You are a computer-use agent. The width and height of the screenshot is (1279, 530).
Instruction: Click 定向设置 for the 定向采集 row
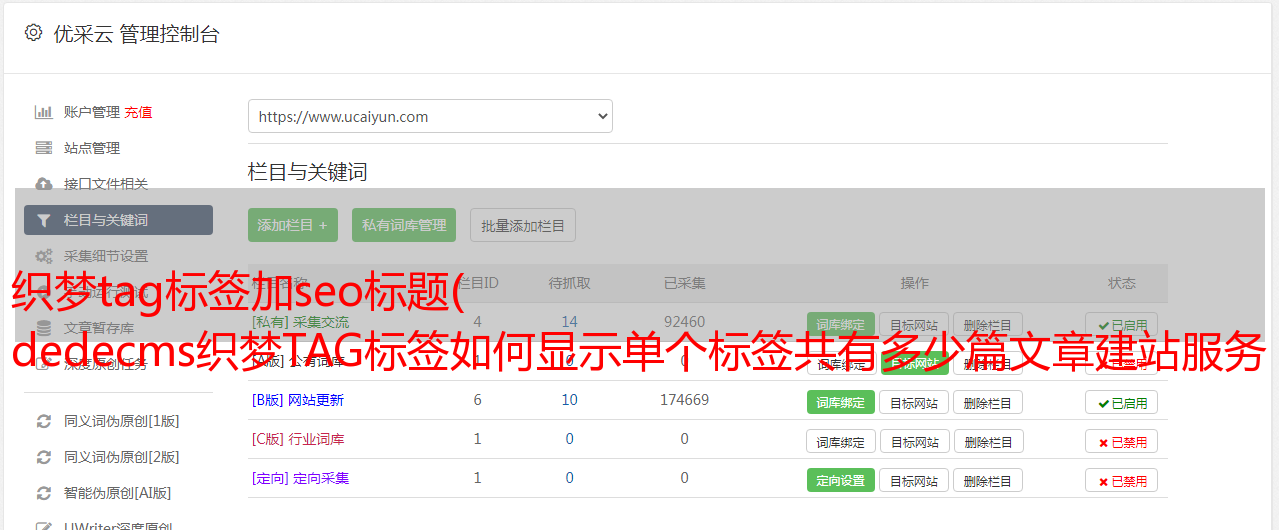841,480
